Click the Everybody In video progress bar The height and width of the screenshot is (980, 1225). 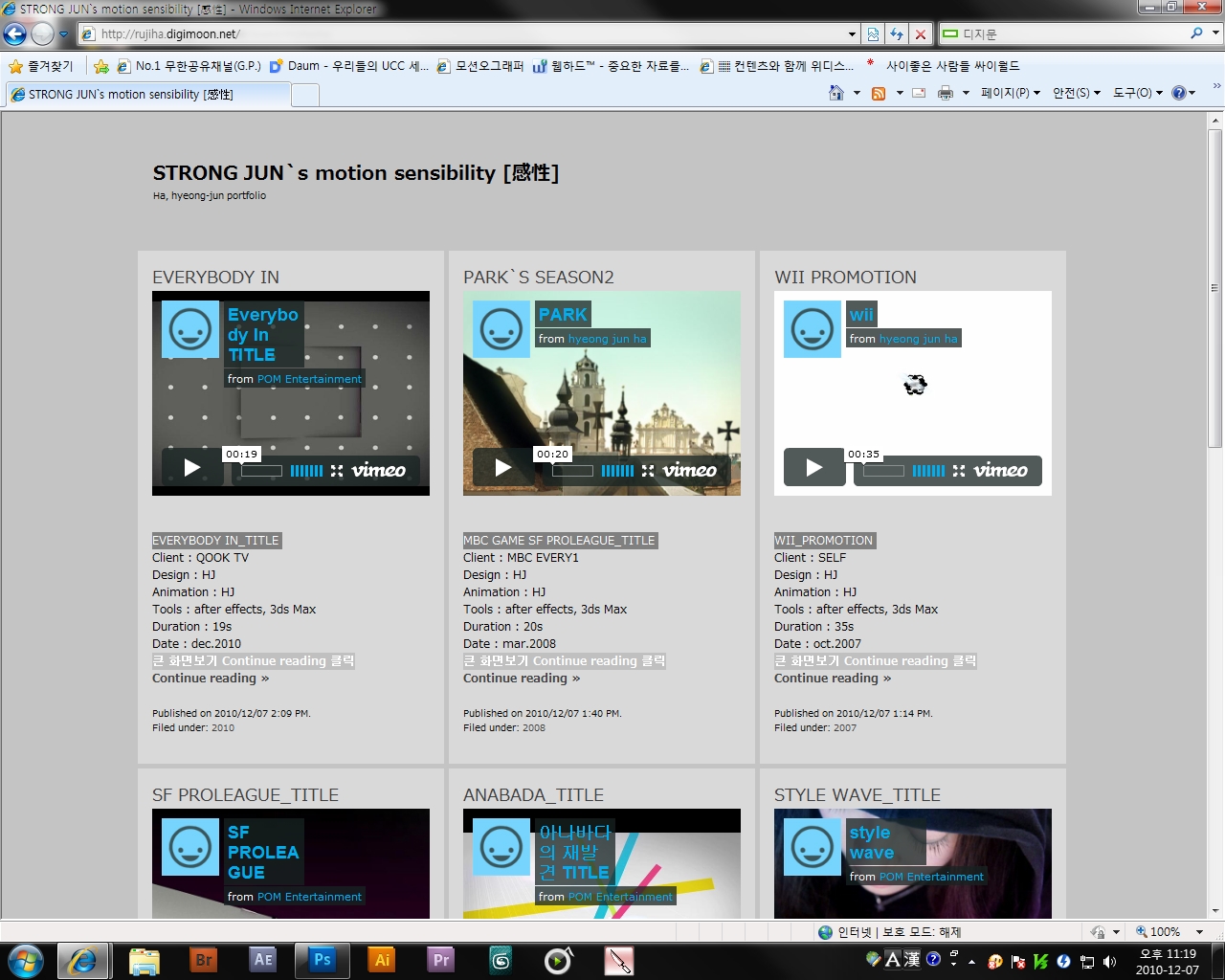[x=261, y=471]
